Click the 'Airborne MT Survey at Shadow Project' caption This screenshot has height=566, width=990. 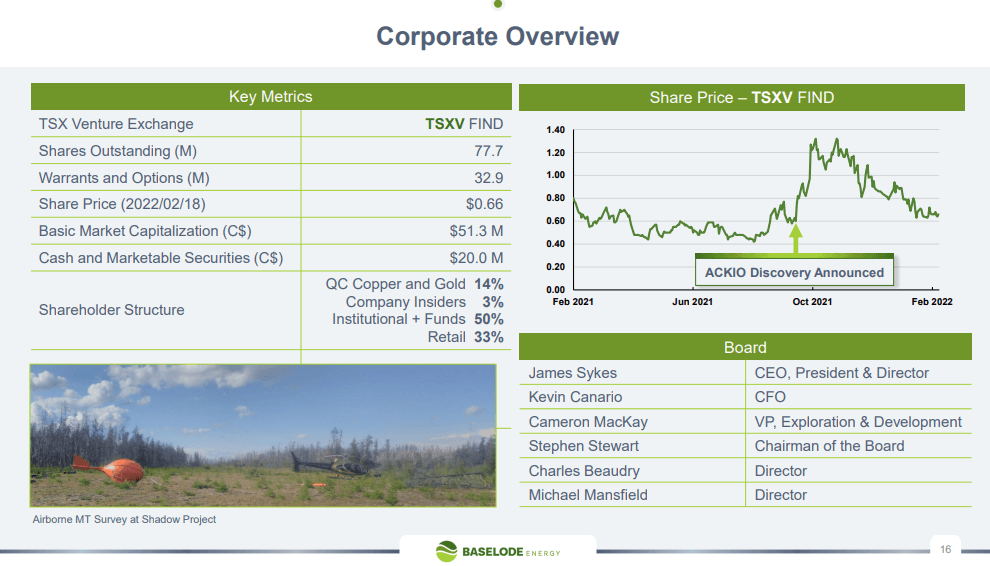pos(124,519)
